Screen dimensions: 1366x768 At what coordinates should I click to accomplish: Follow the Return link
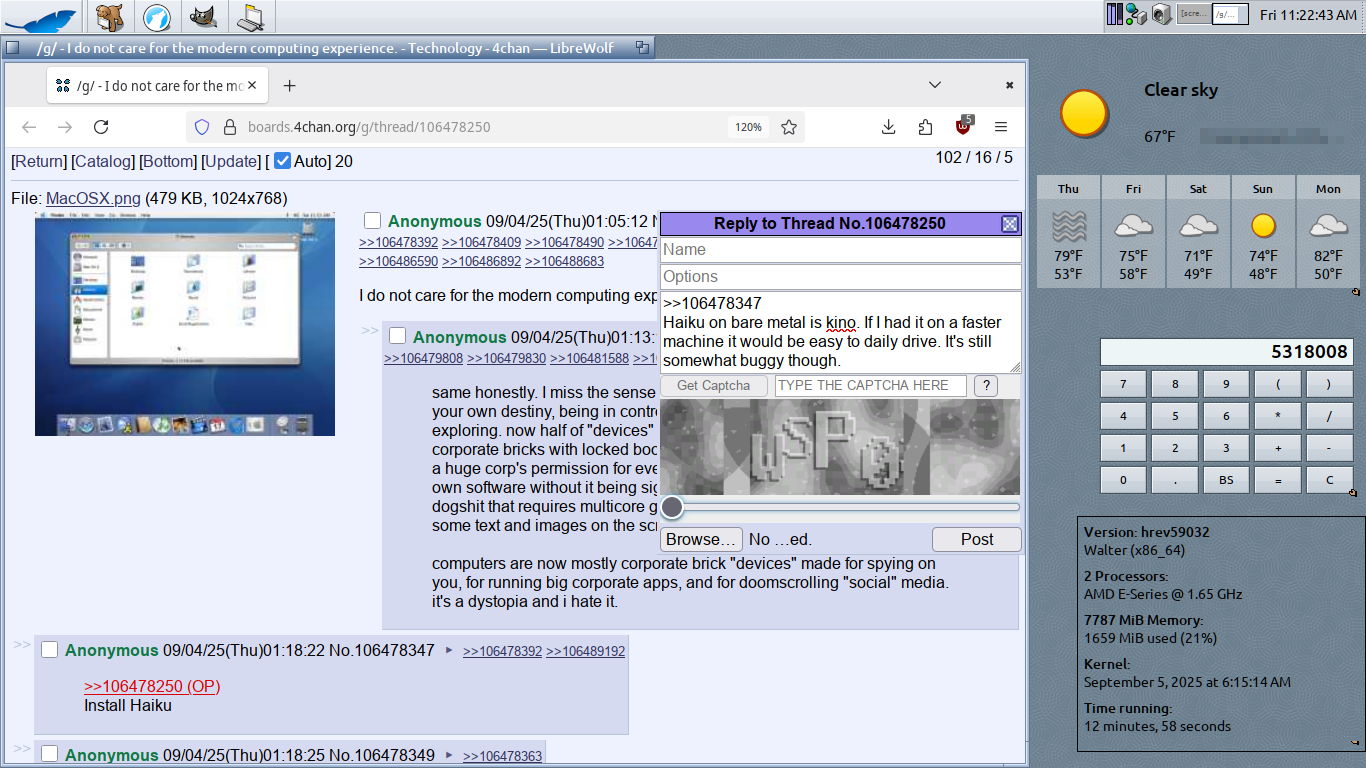(39, 161)
